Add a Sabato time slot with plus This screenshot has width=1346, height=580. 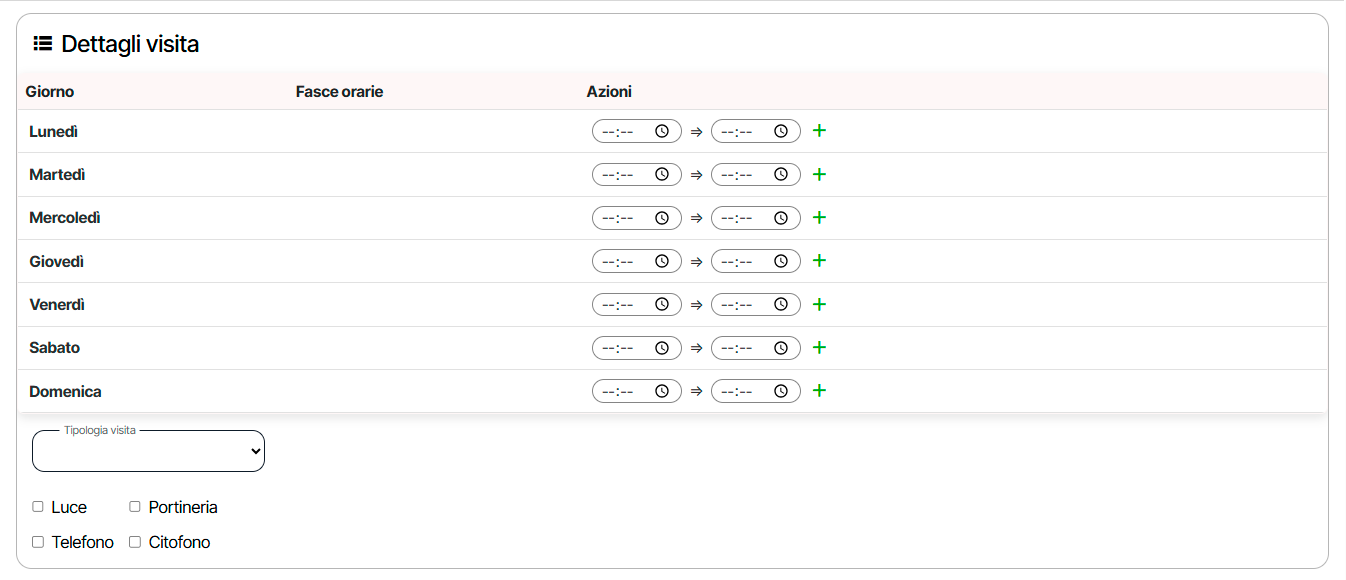[x=819, y=348]
